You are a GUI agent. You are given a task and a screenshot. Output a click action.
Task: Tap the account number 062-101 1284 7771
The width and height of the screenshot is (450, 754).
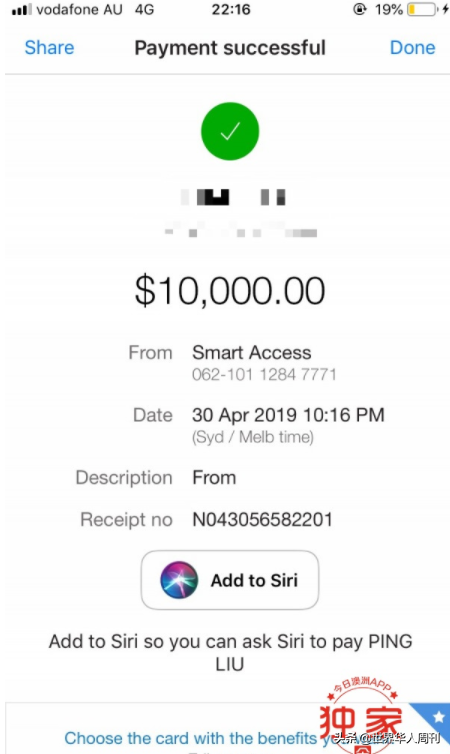point(264,374)
